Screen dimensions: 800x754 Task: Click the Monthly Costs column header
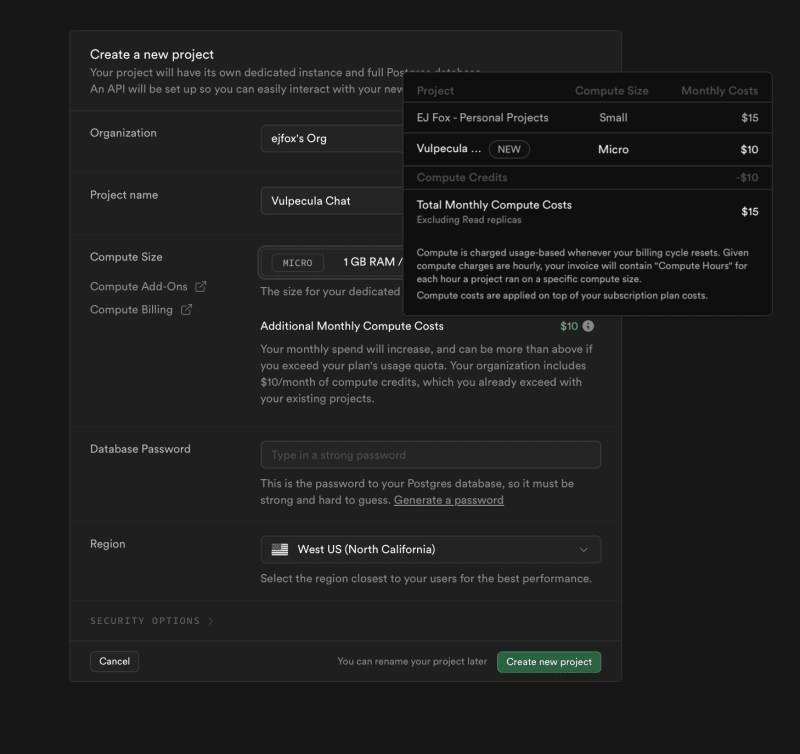[719, 91]
